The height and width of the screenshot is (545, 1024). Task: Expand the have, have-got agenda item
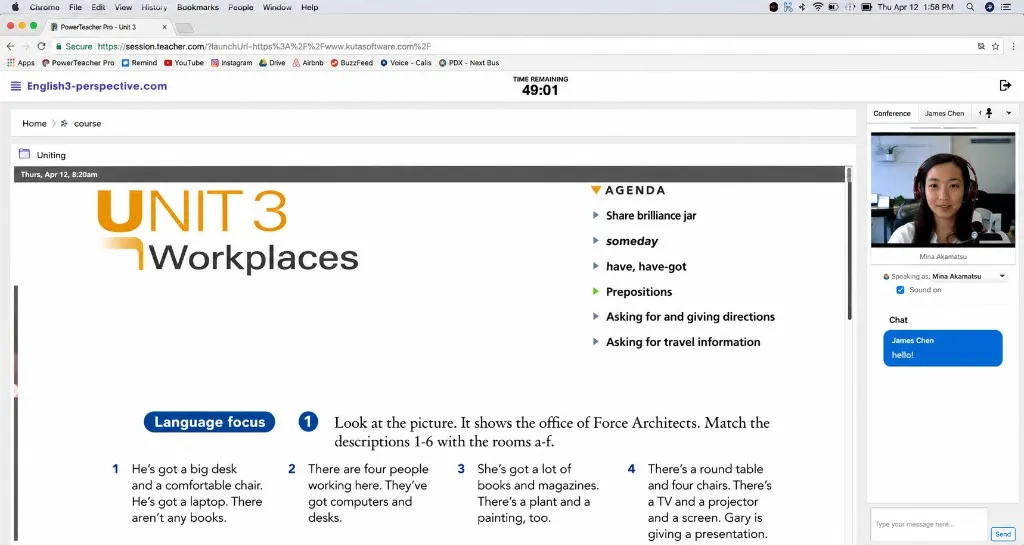(595, 266)
